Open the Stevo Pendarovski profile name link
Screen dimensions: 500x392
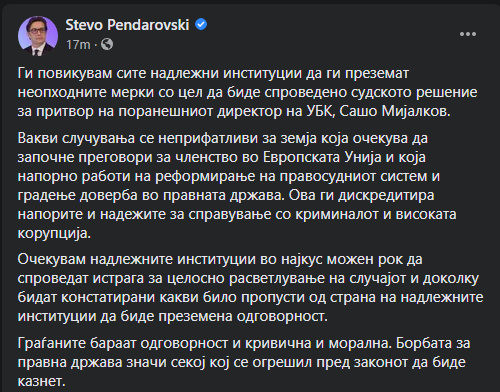127,25
